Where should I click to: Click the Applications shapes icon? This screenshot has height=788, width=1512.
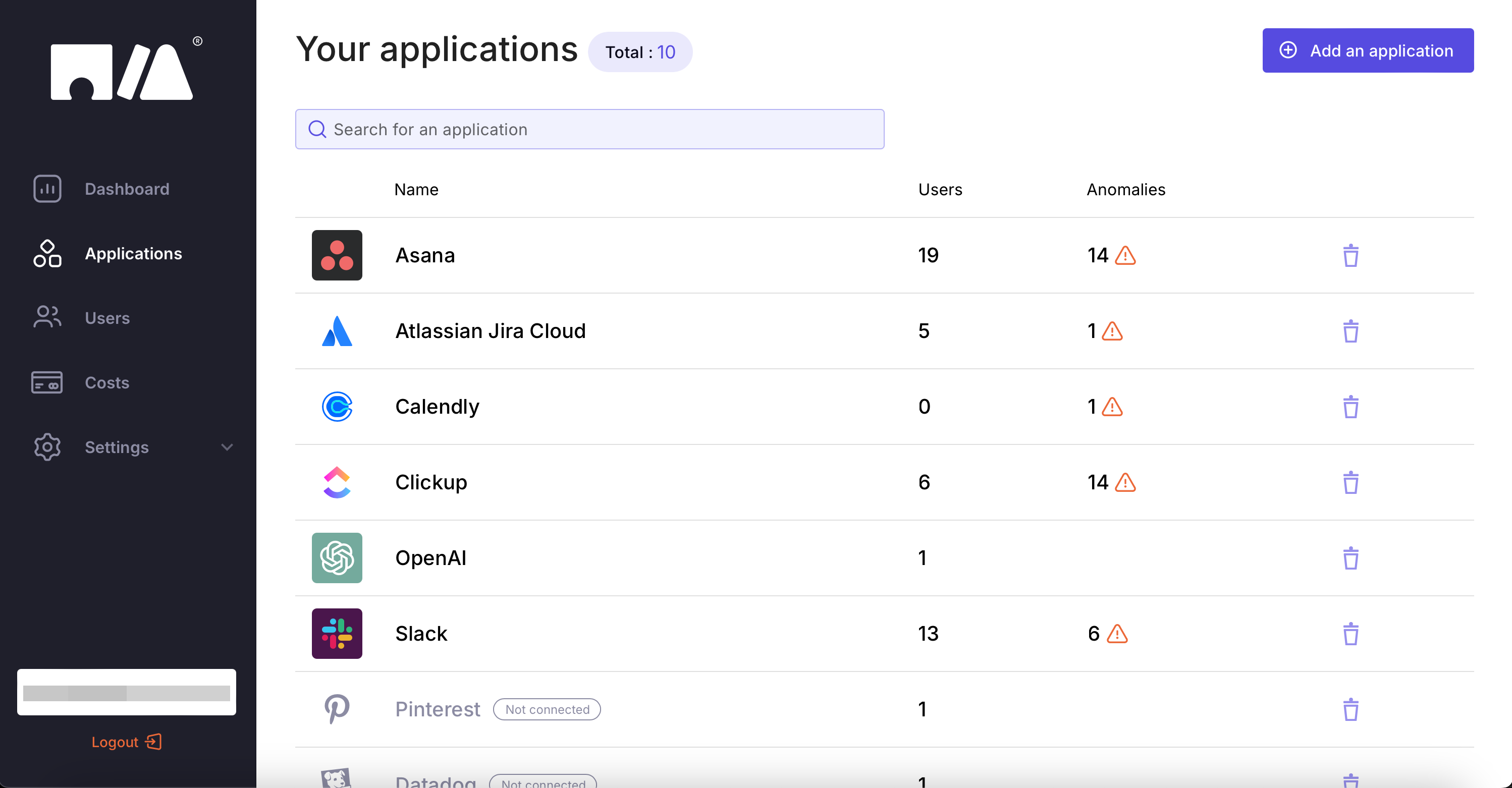tap(47, 253)
